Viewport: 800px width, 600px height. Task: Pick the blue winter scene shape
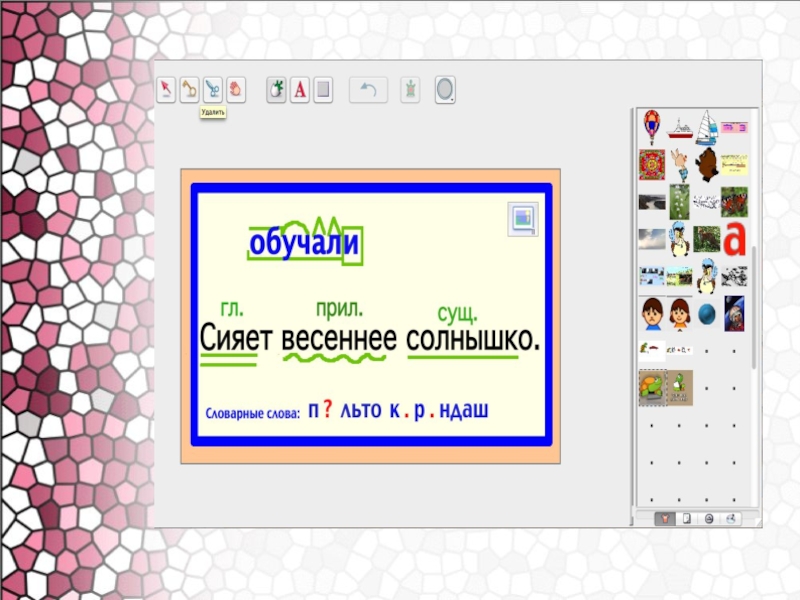(x=652, y=277)
